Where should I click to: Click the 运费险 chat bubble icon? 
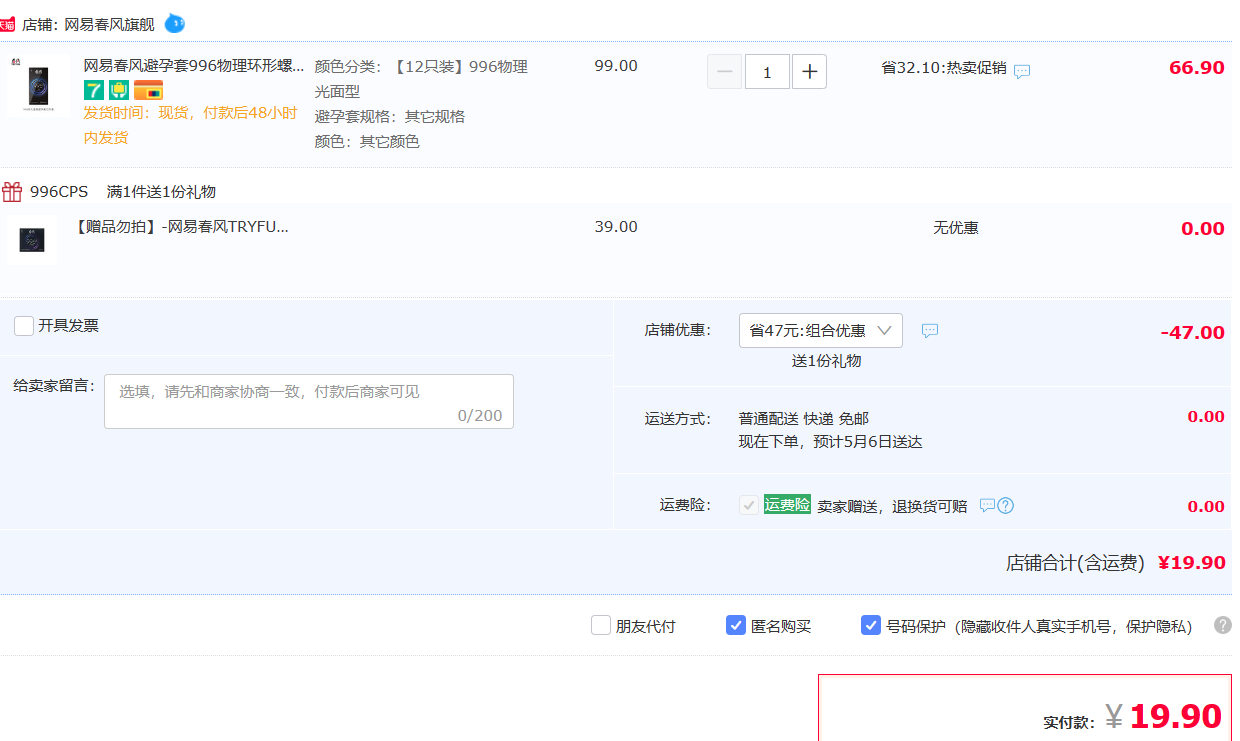point(987,505)
